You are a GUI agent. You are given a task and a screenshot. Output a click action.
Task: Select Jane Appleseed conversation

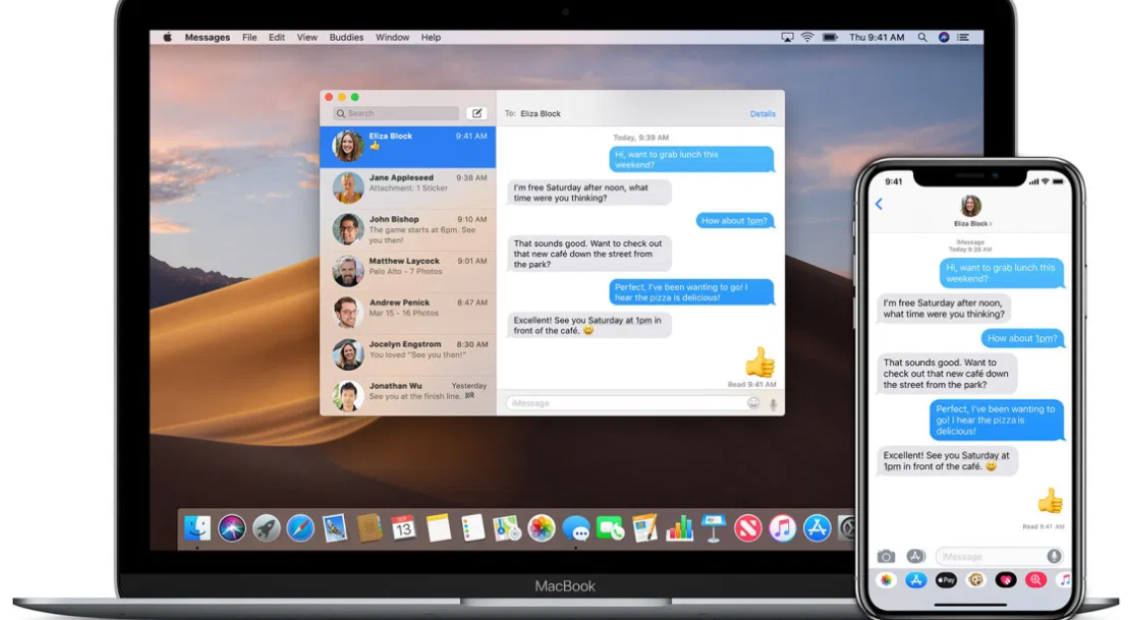pyautogui.click(x=408, y=188)
